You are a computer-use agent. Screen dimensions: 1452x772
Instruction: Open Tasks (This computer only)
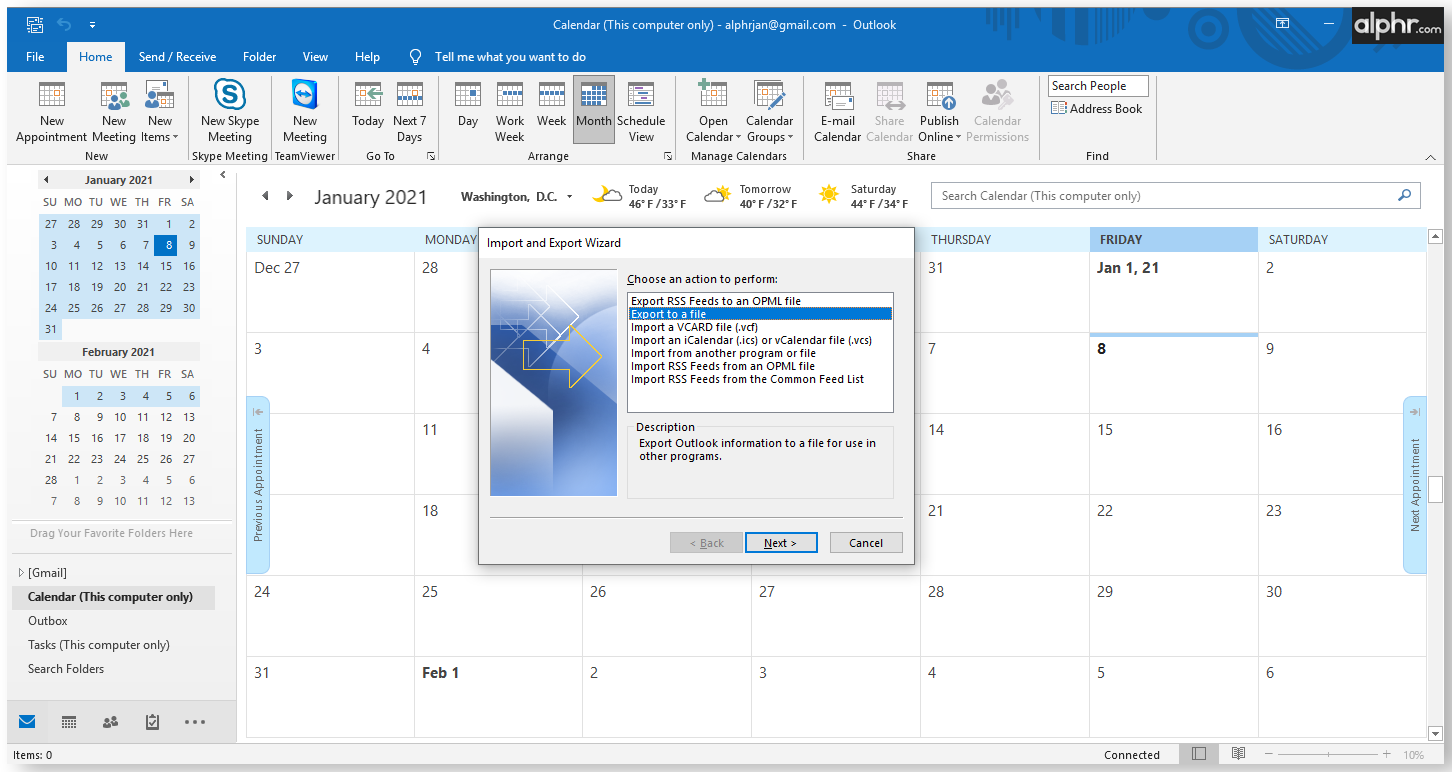coord(99,645)
